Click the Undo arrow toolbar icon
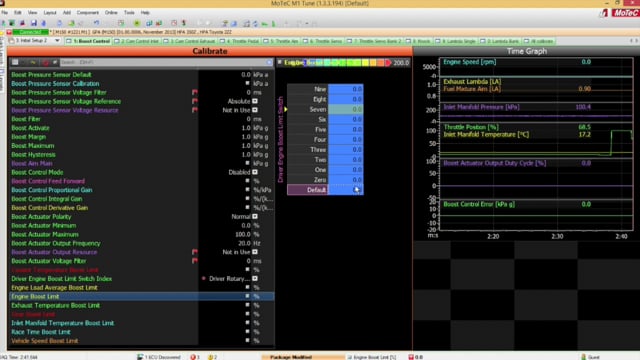Image resolution: width=640 pixels, height=360 pixels. click(96, 23)
